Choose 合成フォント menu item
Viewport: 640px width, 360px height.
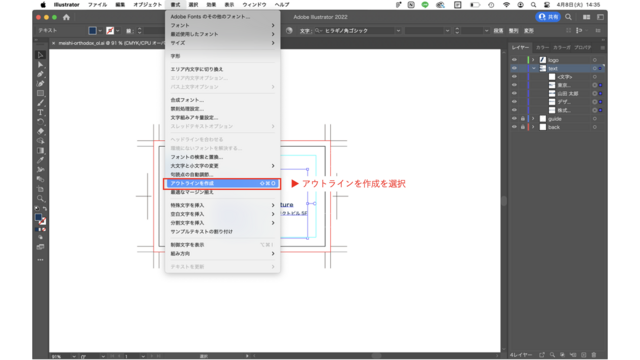coord(222,100)
